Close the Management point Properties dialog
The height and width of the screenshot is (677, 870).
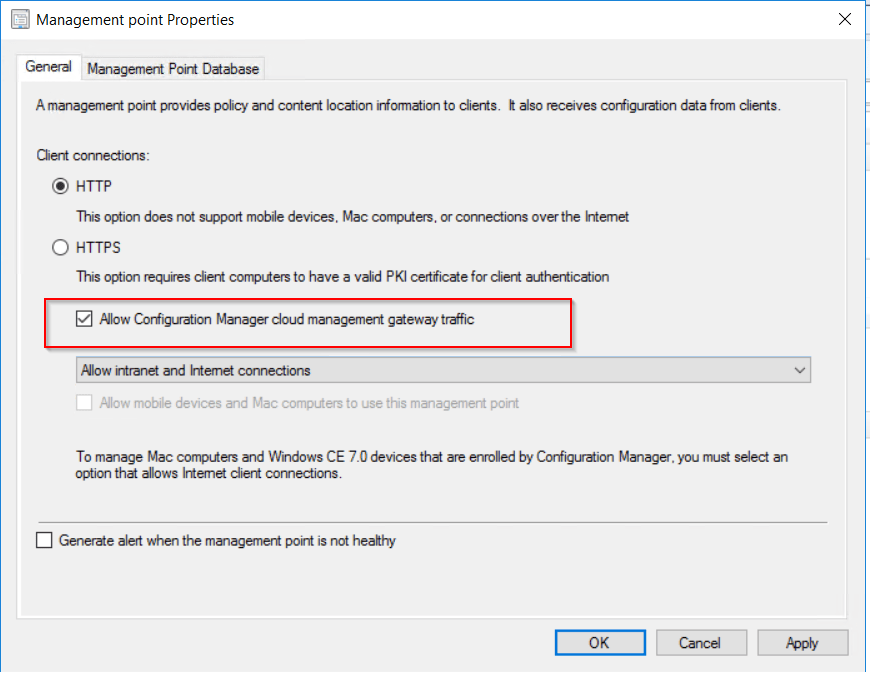845,19
